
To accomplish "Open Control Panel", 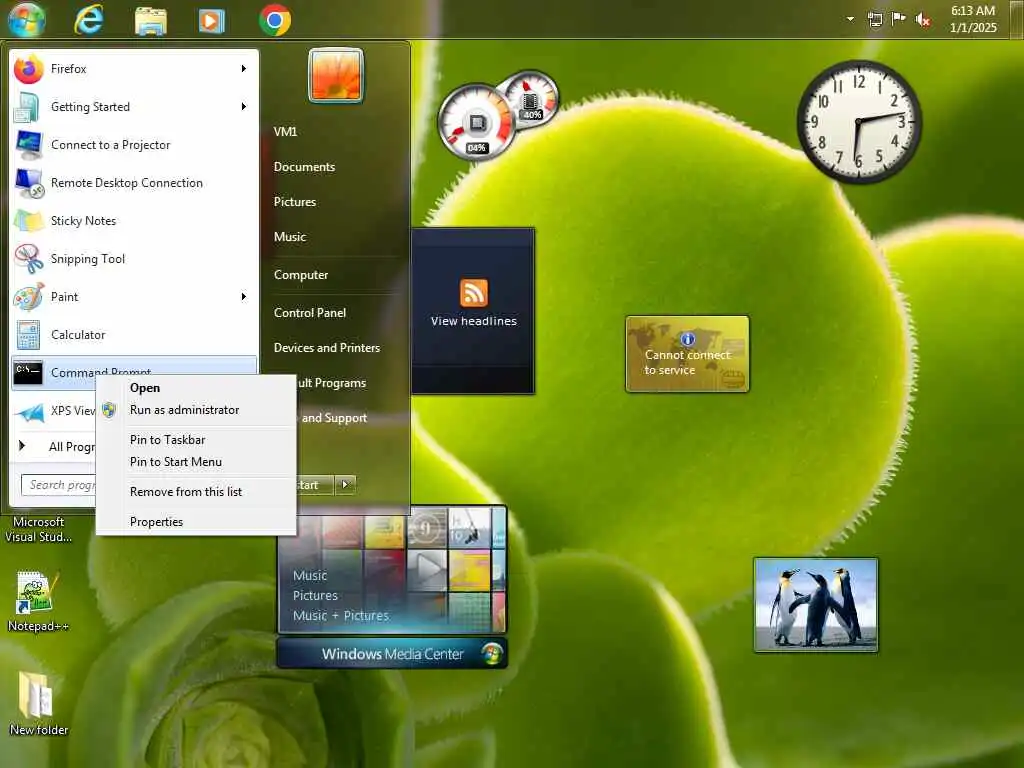I will click(x=310, y=313).
